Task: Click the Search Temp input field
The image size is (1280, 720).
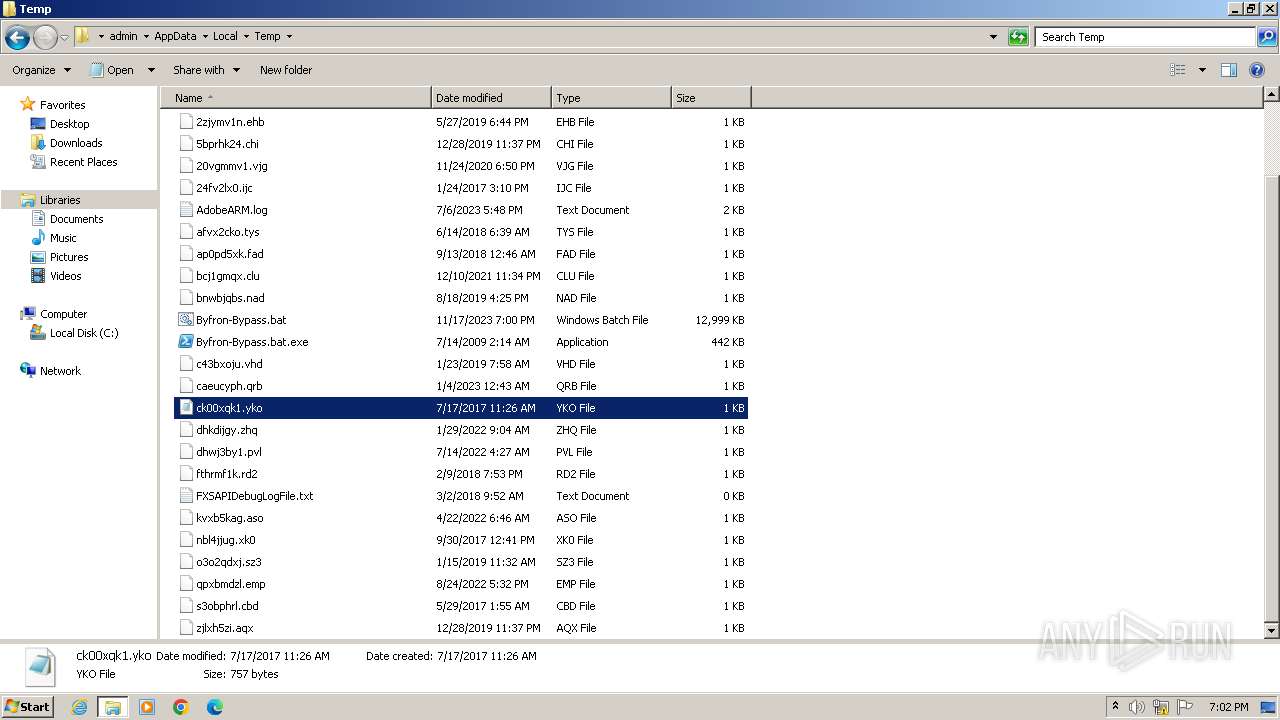Action: click(1145, 37)
